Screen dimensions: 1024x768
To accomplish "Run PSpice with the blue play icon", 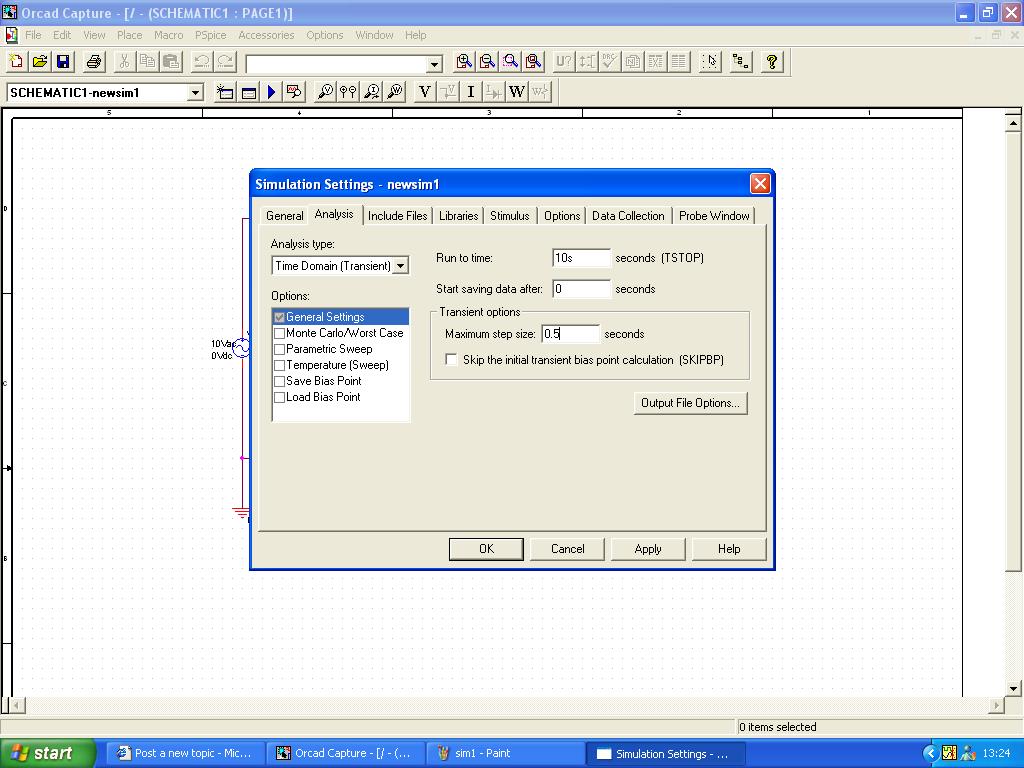I will click(272, 92).
